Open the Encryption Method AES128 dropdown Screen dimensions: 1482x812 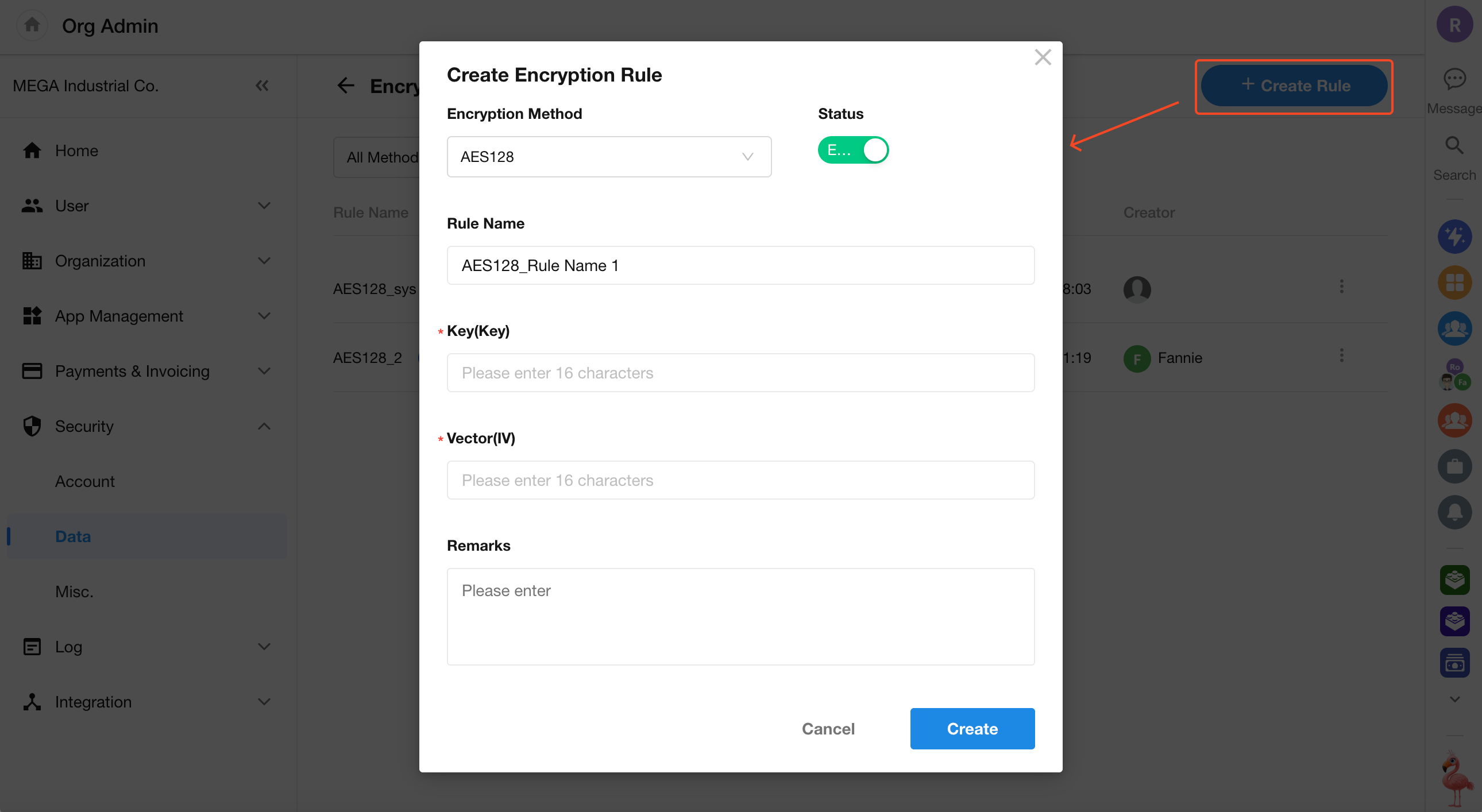coord(609,156)
